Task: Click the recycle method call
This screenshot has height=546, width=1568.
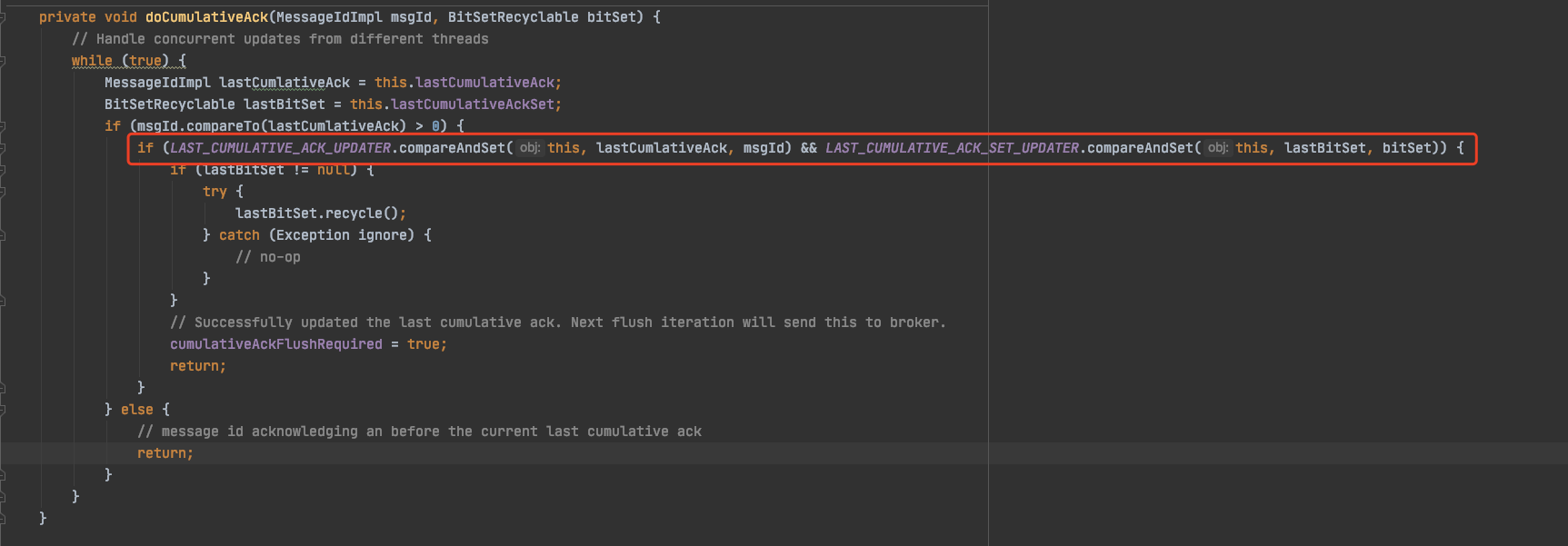Action: (355, 213)
